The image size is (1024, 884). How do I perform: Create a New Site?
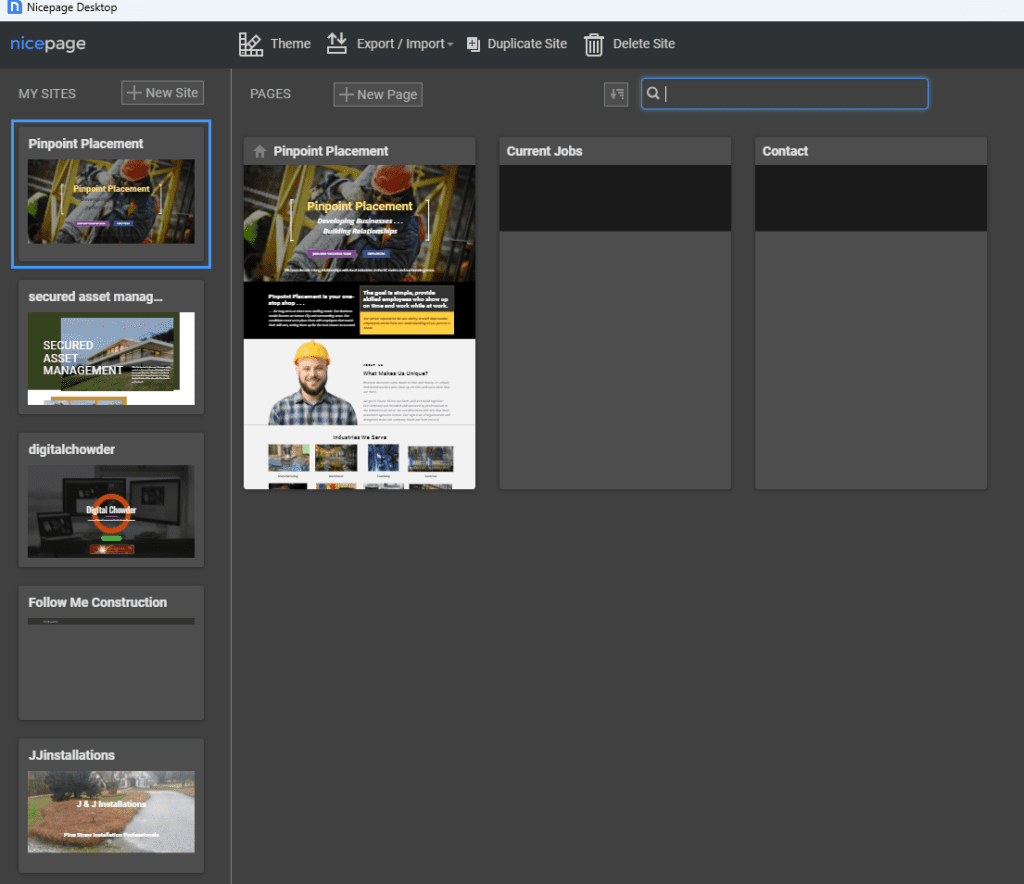163,93
